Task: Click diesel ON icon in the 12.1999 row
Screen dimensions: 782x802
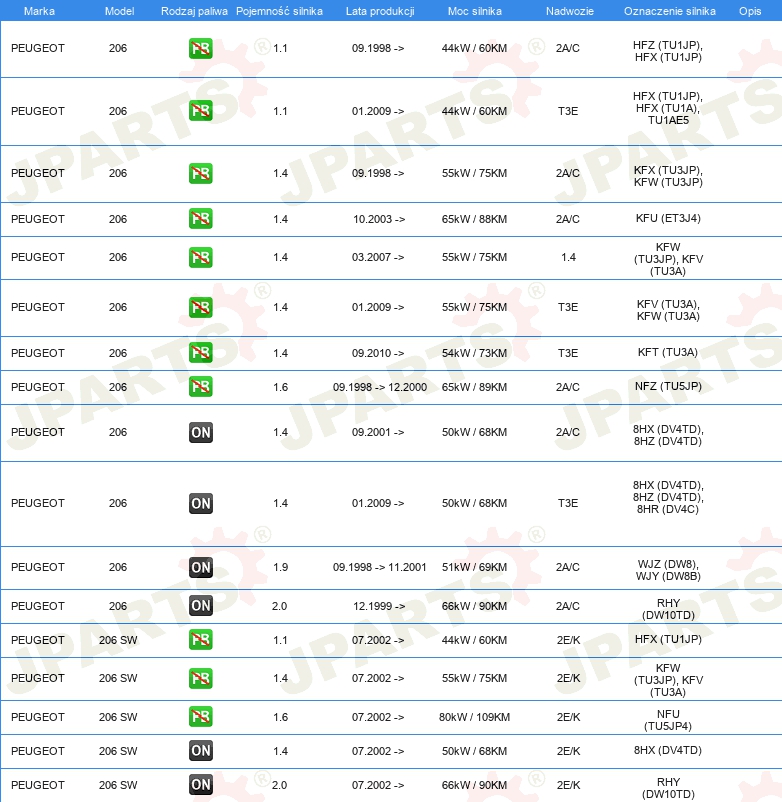Action: pyautogui.click(x=200, y=606)
